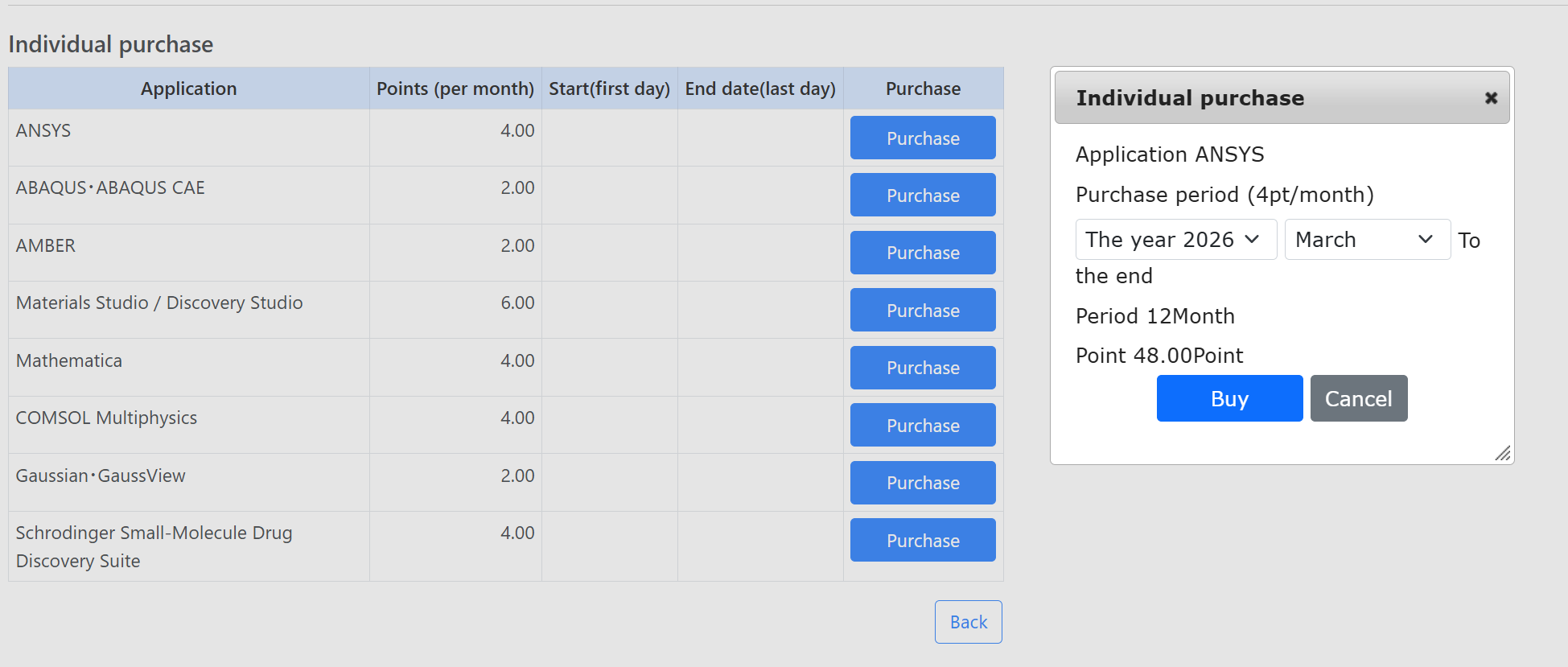Click Purchase button for ABAQUS·ABAQUS CAE

coord(923,195)
